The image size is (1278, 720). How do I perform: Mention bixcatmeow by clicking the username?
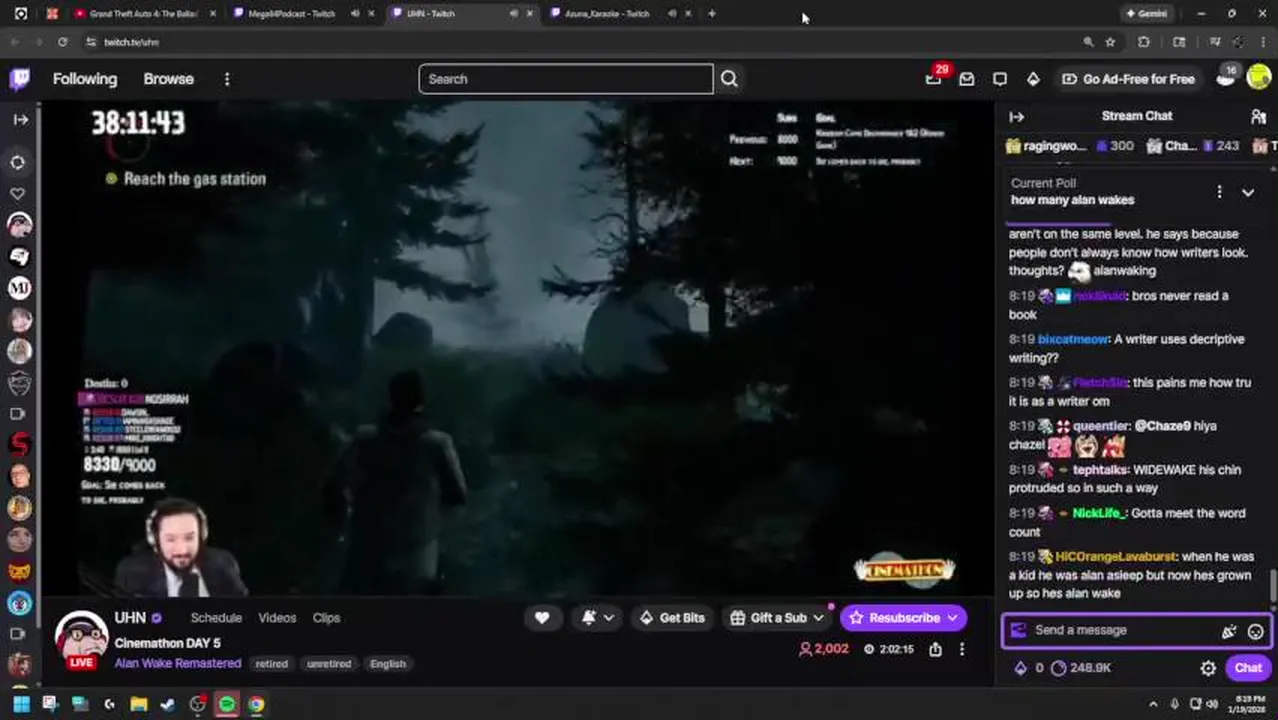point(1073,339)
